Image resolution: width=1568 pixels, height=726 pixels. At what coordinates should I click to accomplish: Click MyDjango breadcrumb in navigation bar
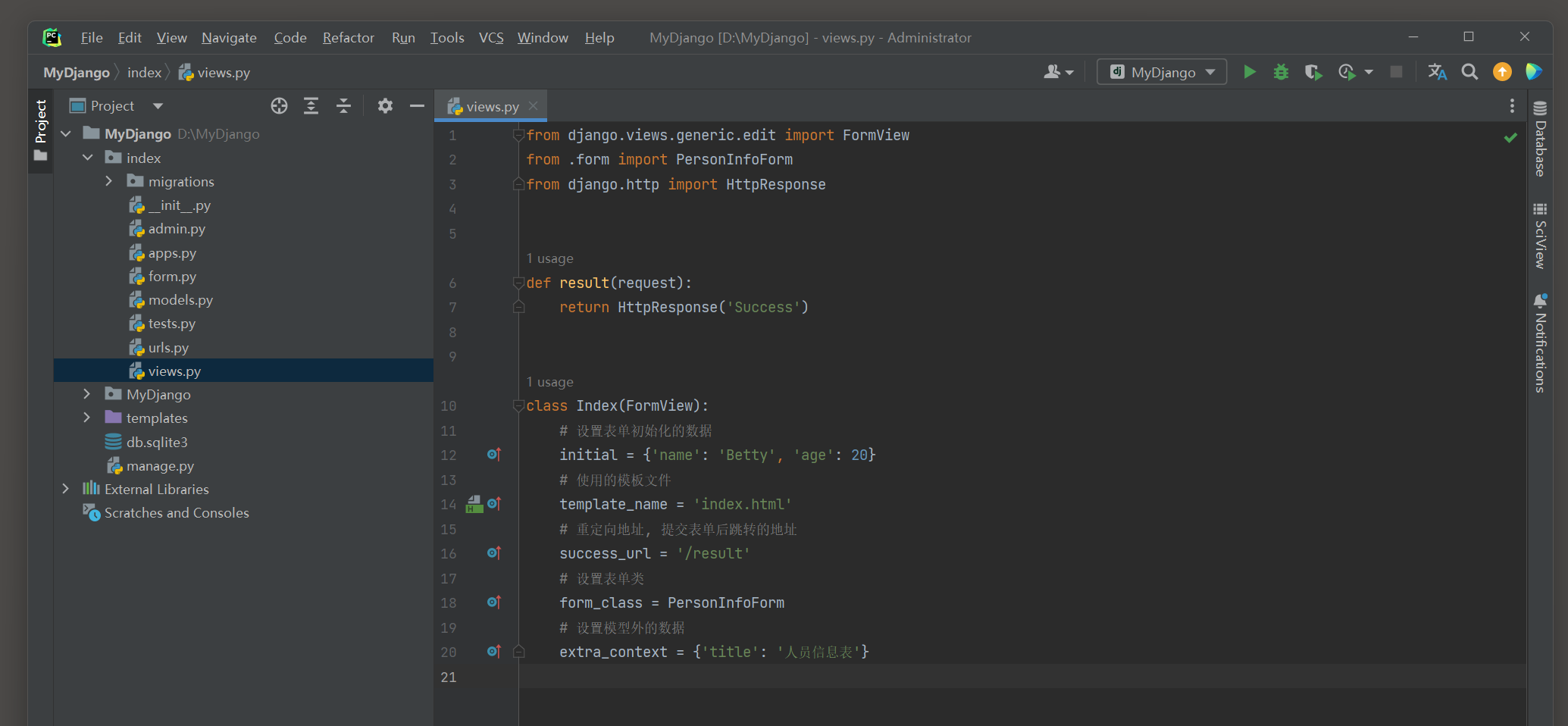coord(77,73)
